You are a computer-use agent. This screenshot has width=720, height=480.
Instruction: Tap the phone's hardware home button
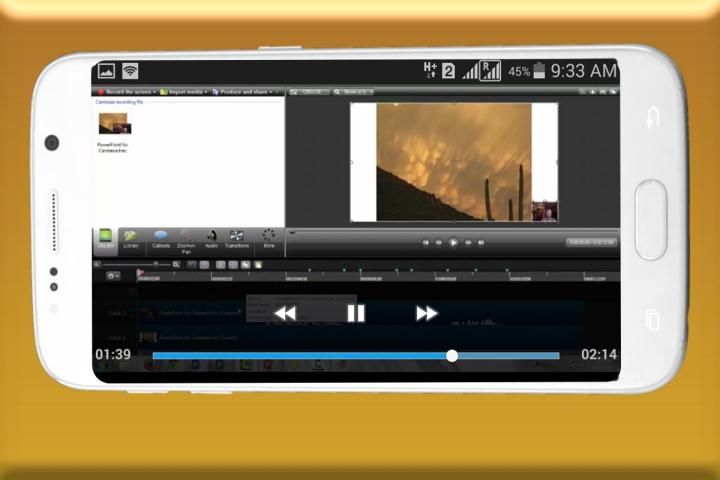coord(651,220)
